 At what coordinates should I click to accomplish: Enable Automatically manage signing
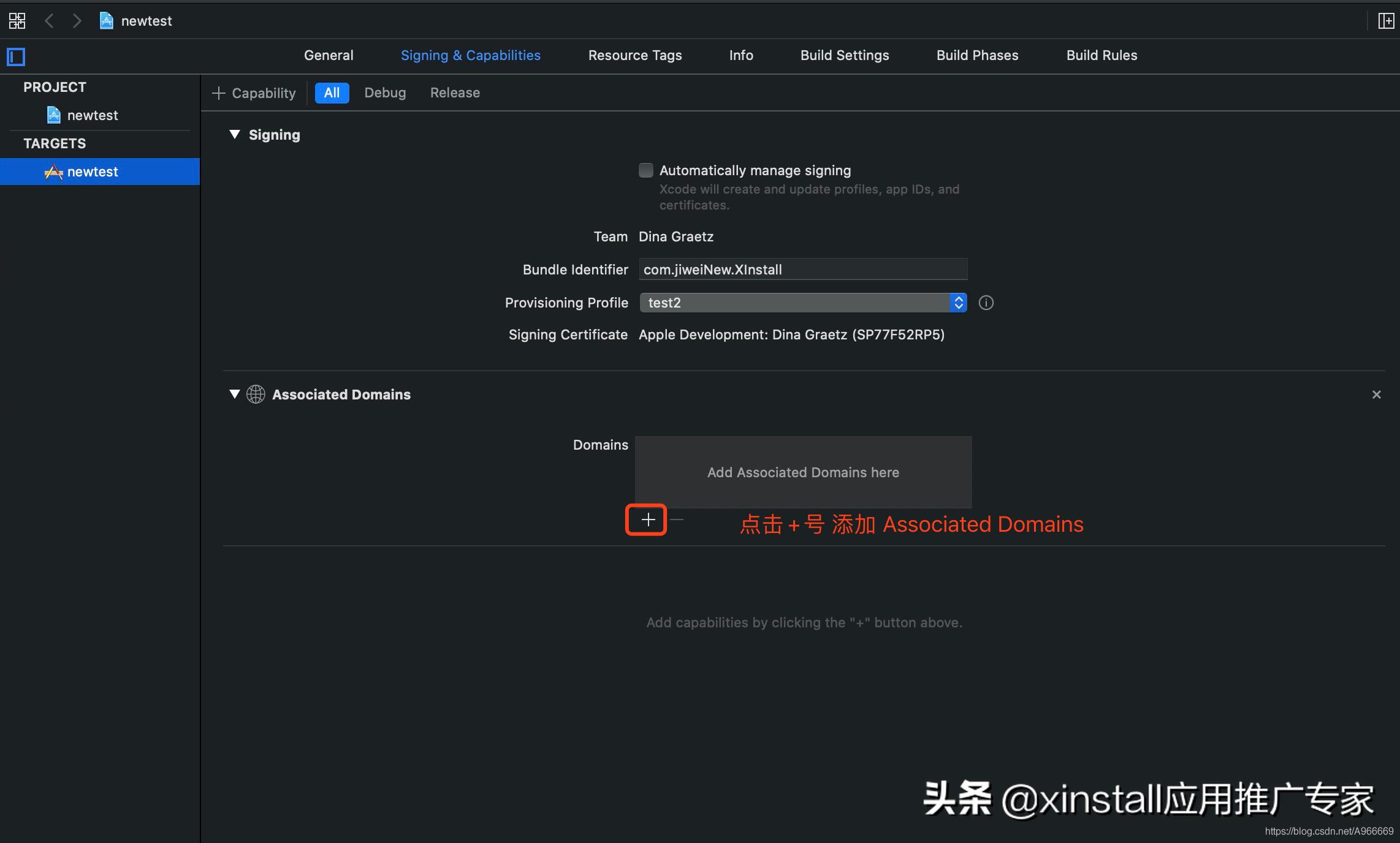coord(645,170)
